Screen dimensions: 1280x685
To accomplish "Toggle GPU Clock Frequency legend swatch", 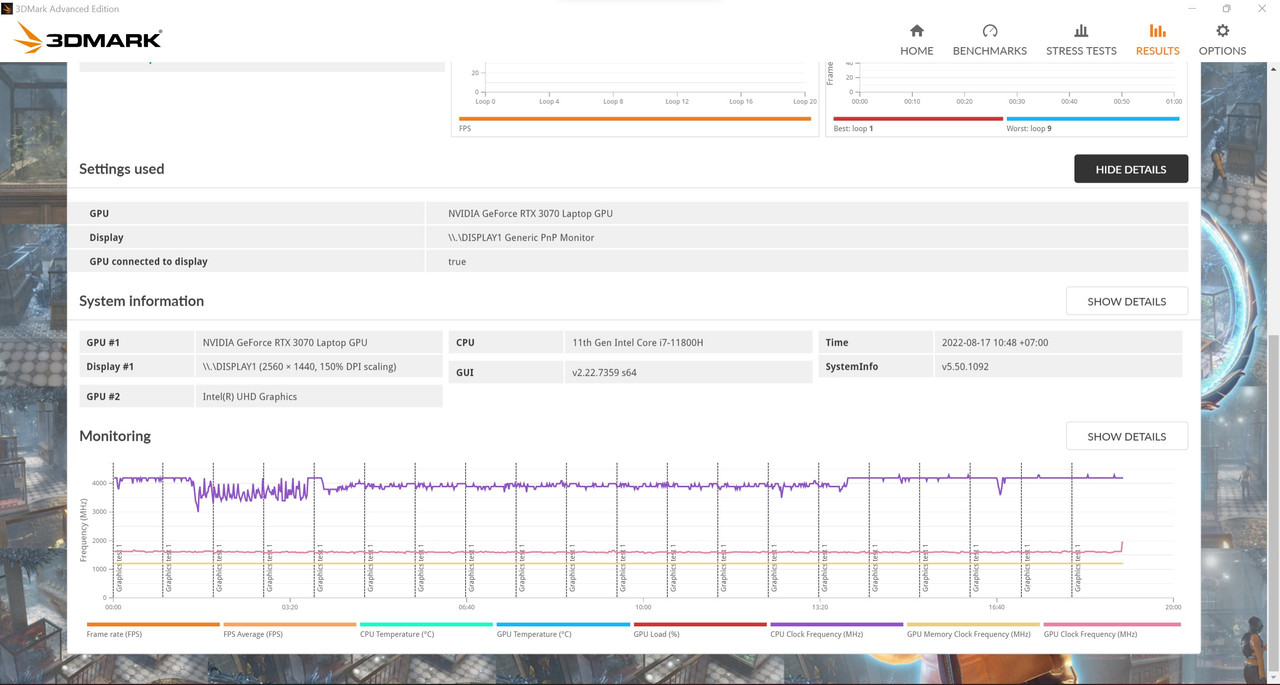I will [1110, 624].
